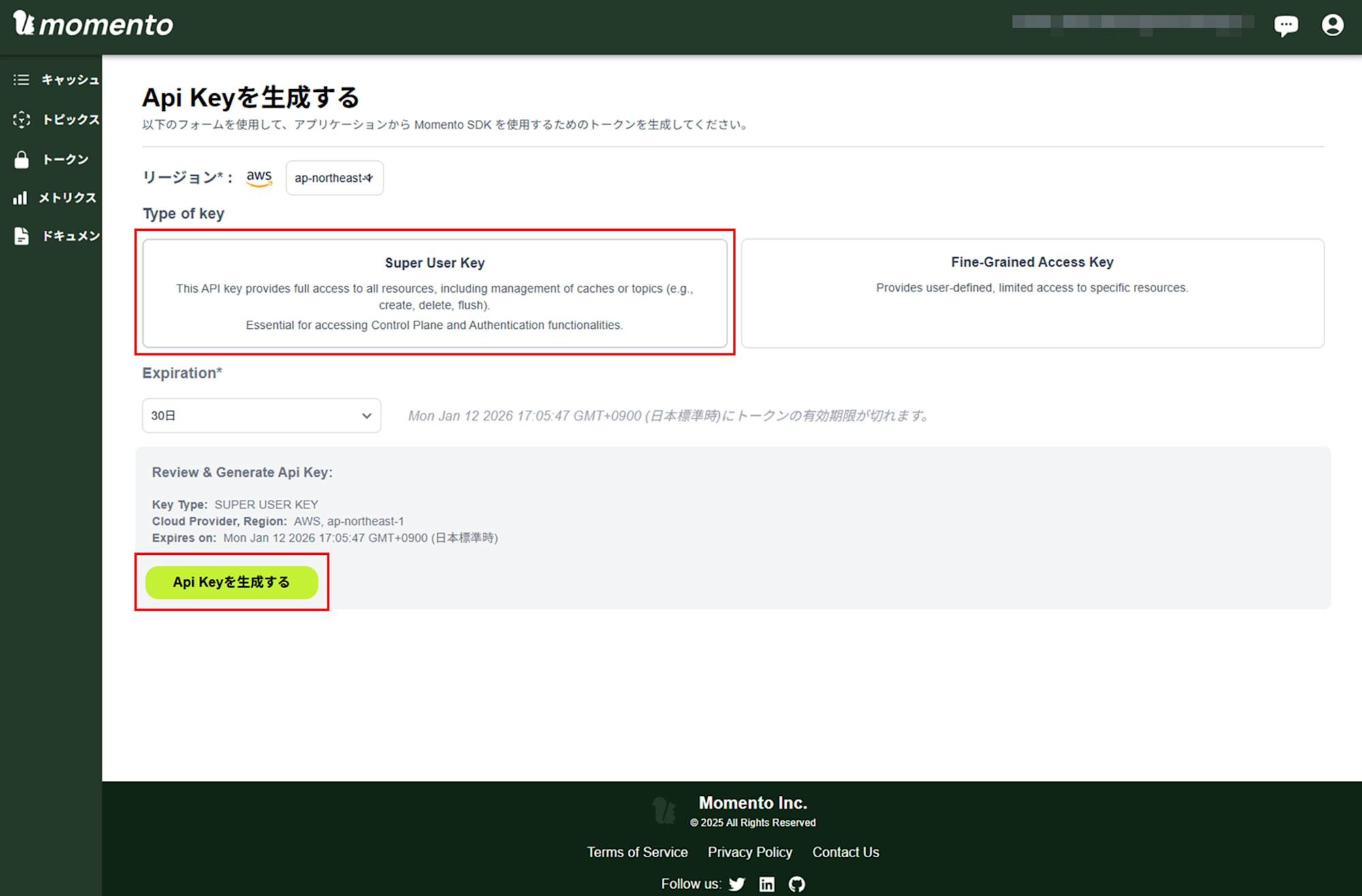Visit Momento's Twitter page in the footer

pos(737,884)
